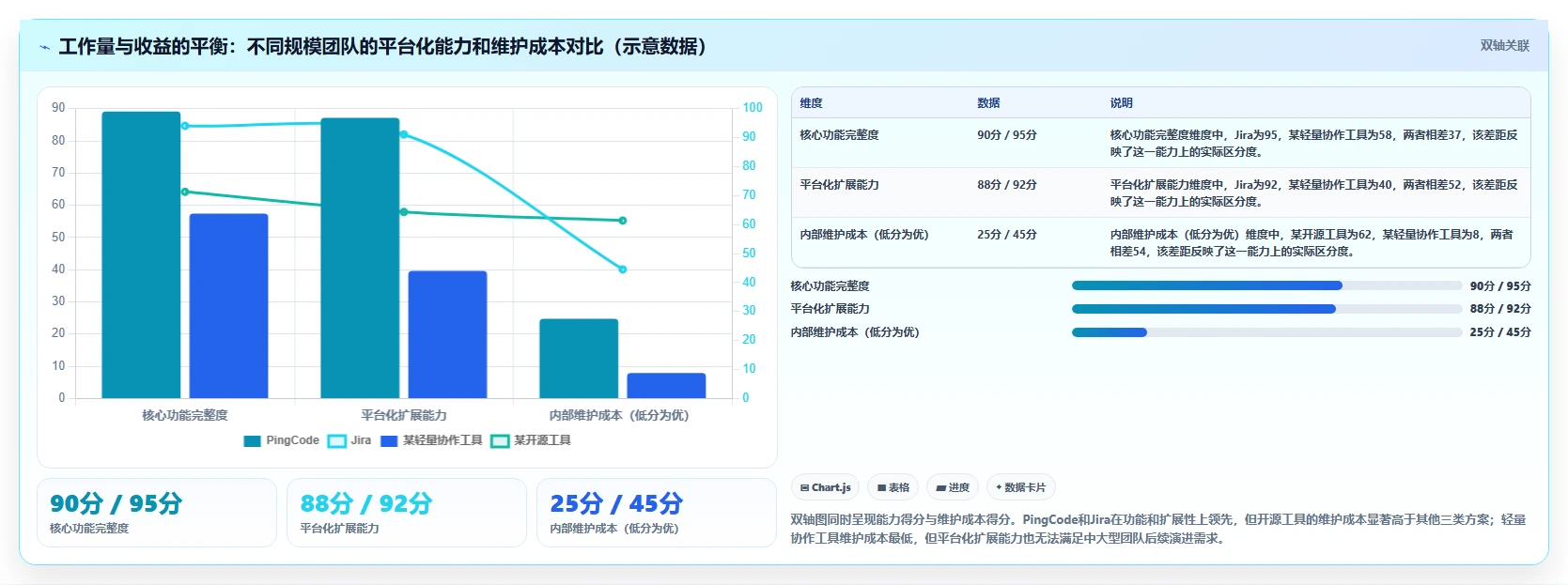Select the 数据卡片 tag

[1020, 487]
